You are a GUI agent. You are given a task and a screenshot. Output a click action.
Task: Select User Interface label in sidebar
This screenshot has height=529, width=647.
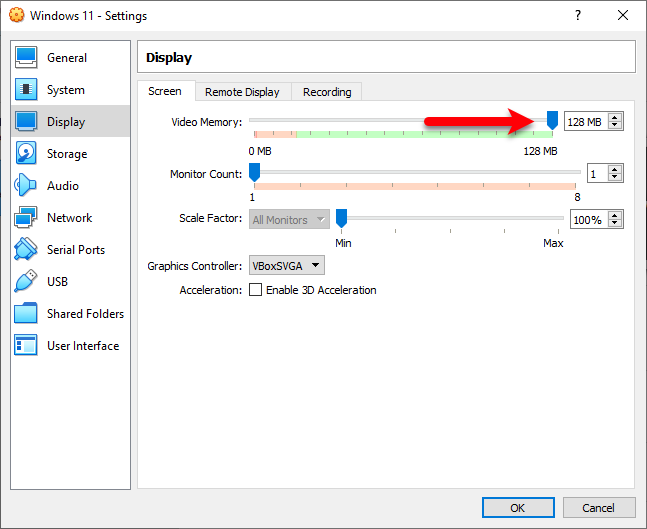tap(83, 346)
